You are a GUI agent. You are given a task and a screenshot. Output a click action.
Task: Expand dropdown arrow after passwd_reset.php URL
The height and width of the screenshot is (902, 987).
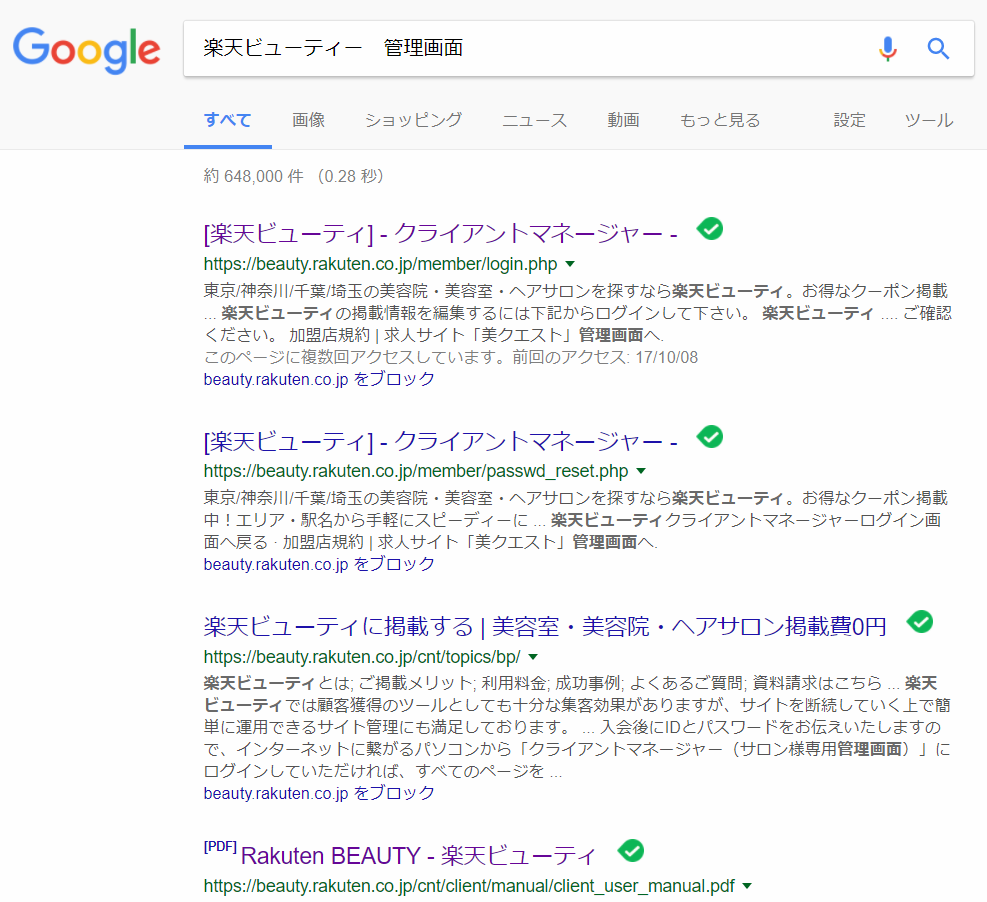(x=641, y=471)
